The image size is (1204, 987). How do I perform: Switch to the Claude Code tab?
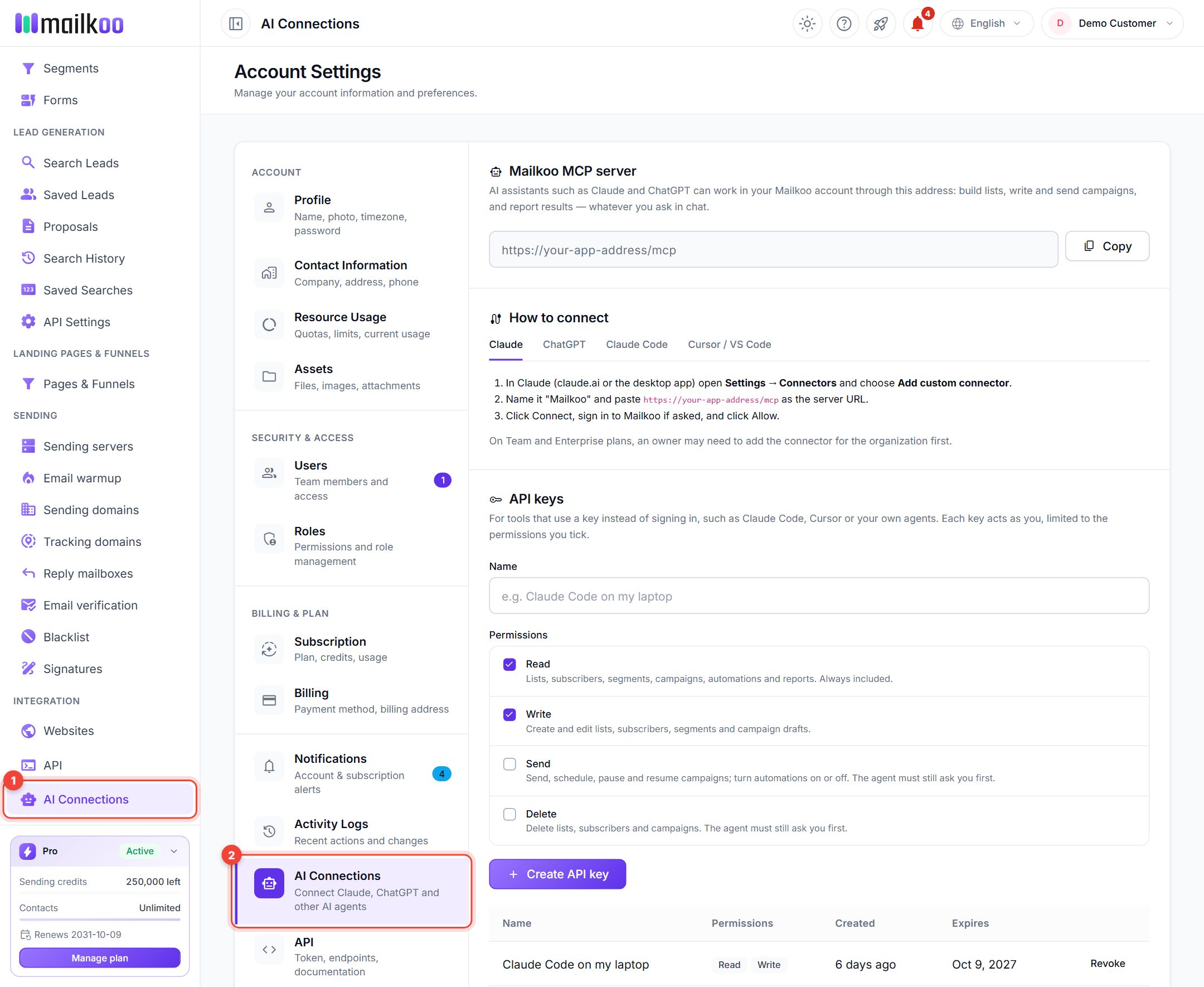point(637,345)
